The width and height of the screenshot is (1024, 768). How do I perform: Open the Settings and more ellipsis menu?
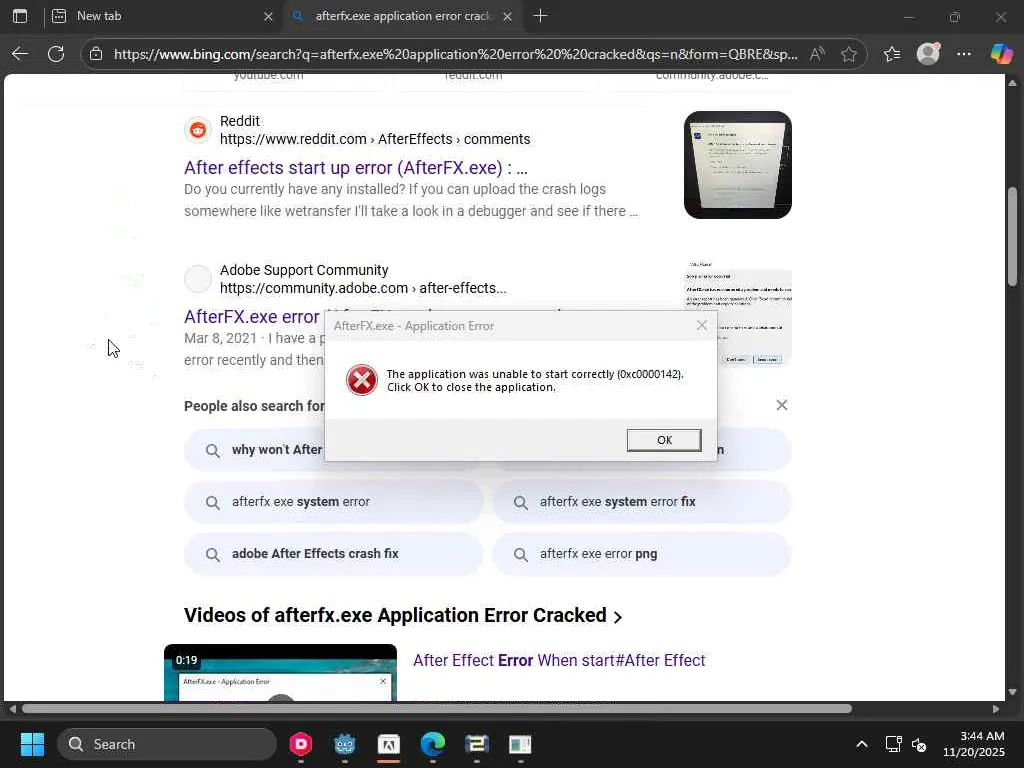964,54
